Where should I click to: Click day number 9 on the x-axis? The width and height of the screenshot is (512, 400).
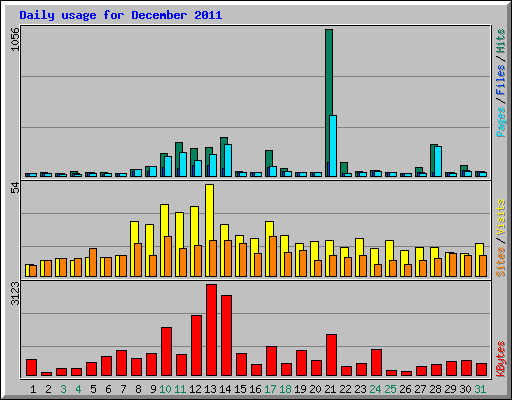tap(153, 389)
